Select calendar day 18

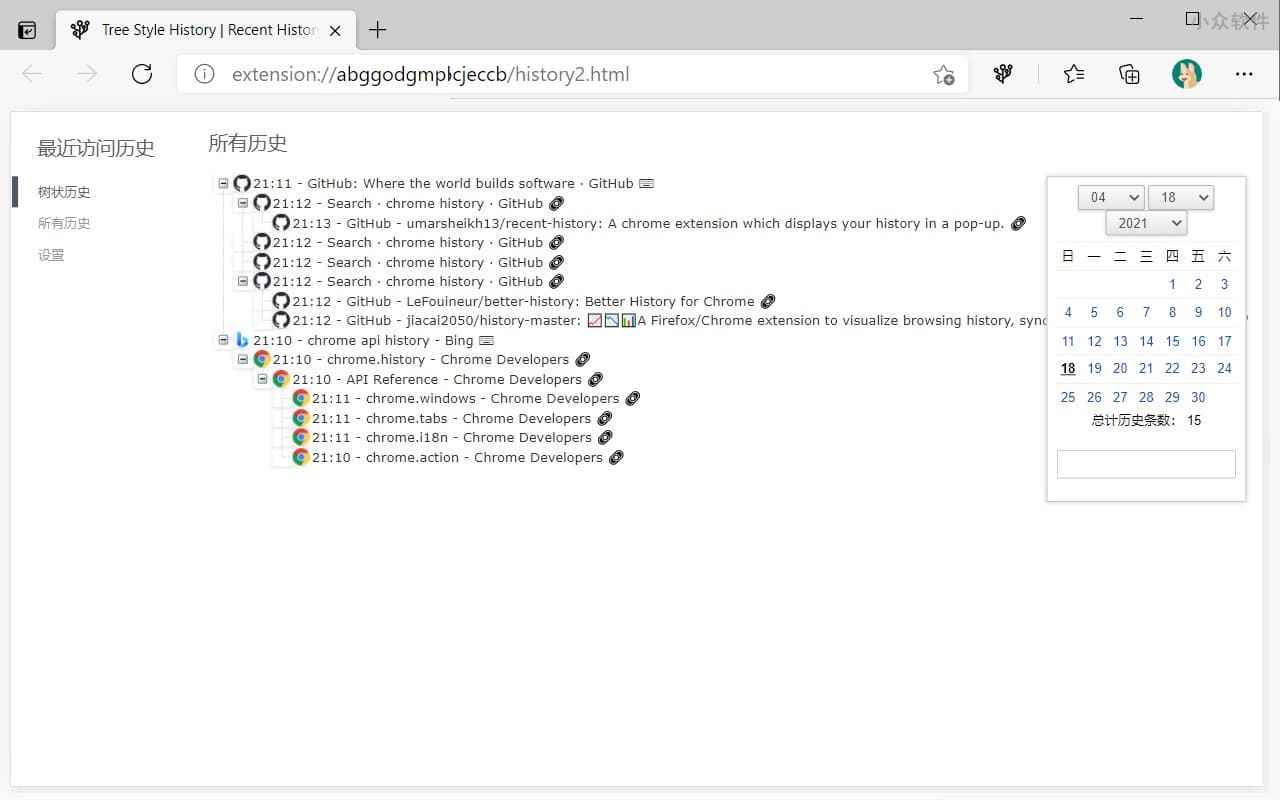[x=1068, y=368]
